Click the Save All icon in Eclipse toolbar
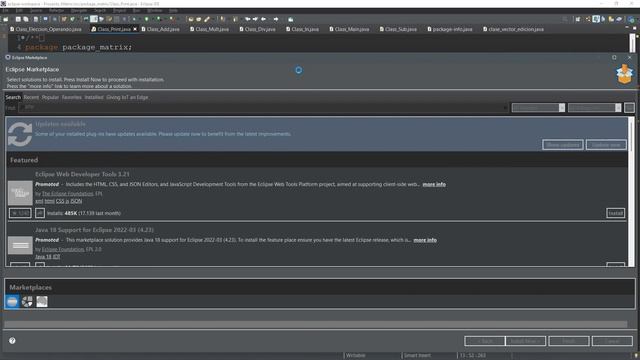Viewport: 640px width, 360px height. tap(26, 19)
